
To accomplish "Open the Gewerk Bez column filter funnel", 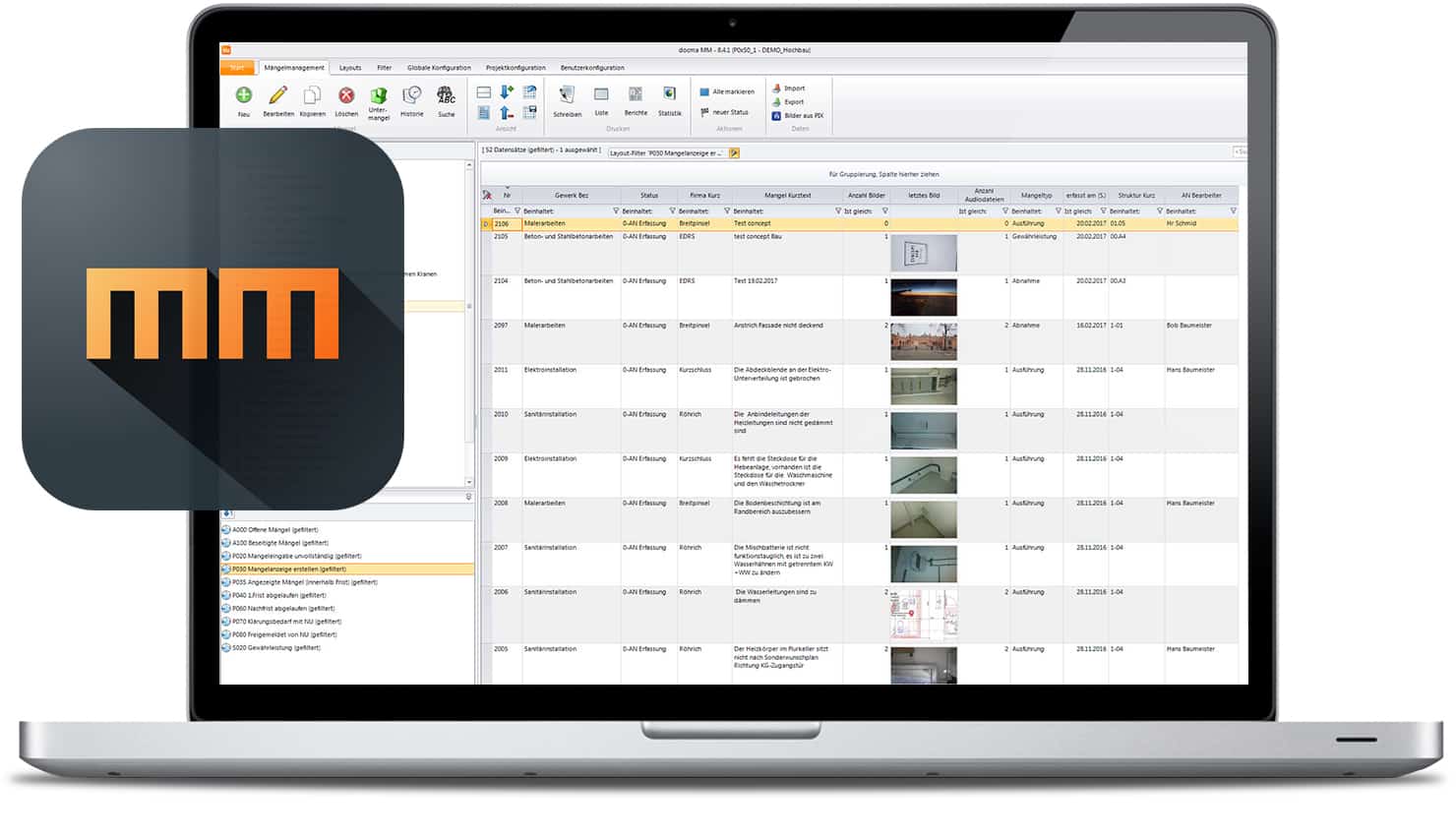I will click(x=616, y=211).
